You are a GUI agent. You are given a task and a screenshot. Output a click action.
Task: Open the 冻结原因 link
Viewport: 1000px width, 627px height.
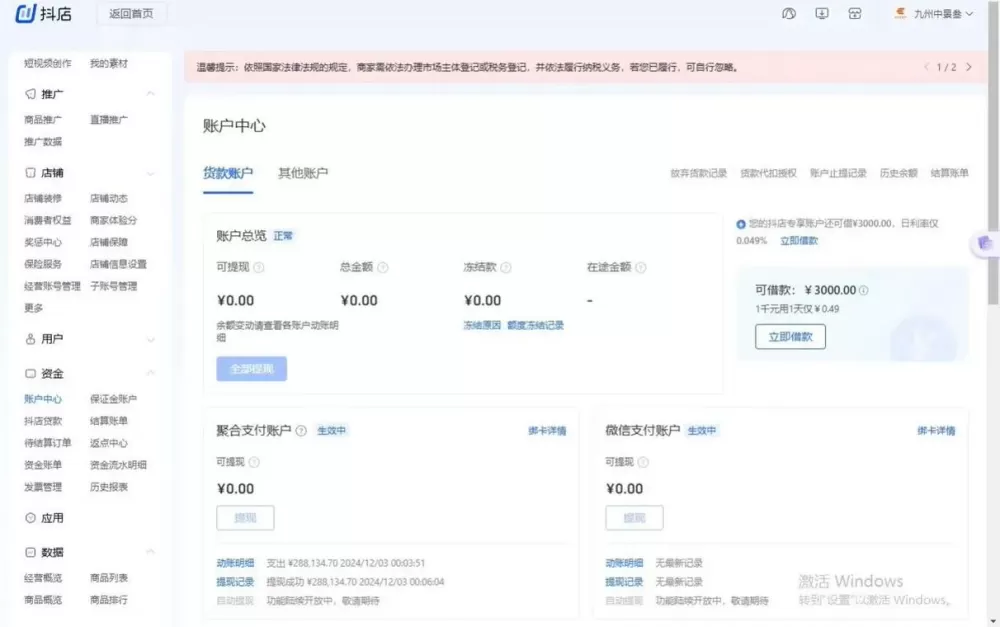[482, 325]
